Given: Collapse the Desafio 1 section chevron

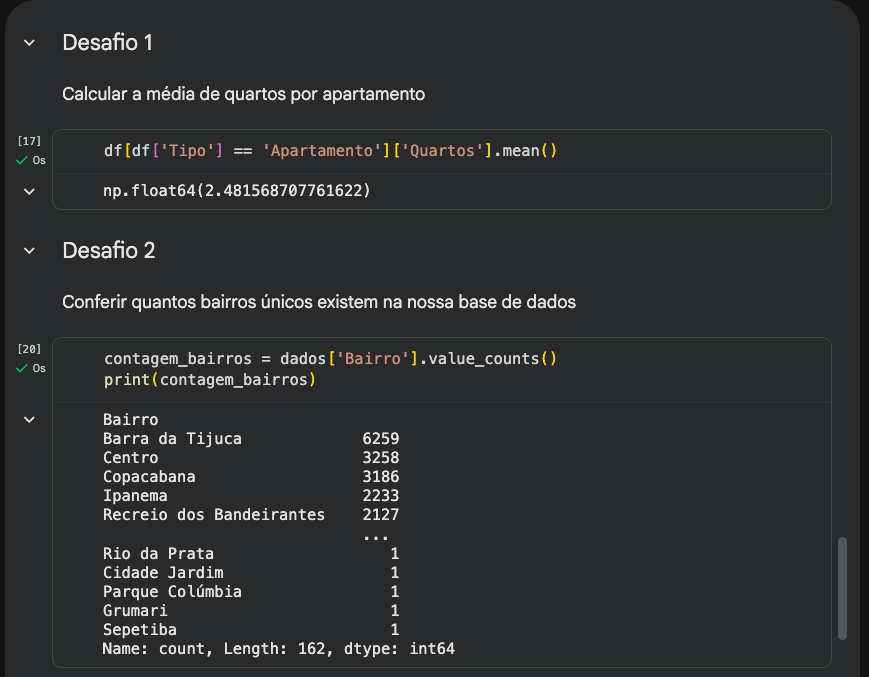Looking at the screenshot, I should click(x=29, y=43).
